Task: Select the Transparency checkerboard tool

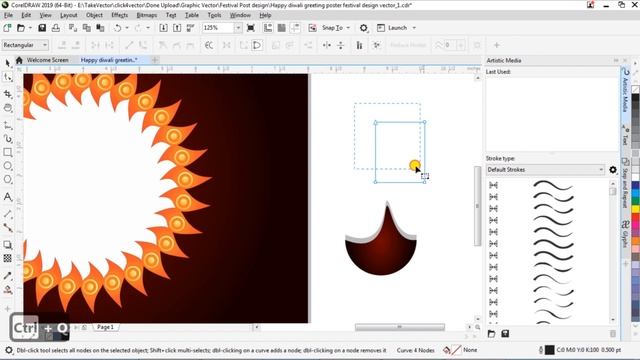Action: (x=7, y=258)
